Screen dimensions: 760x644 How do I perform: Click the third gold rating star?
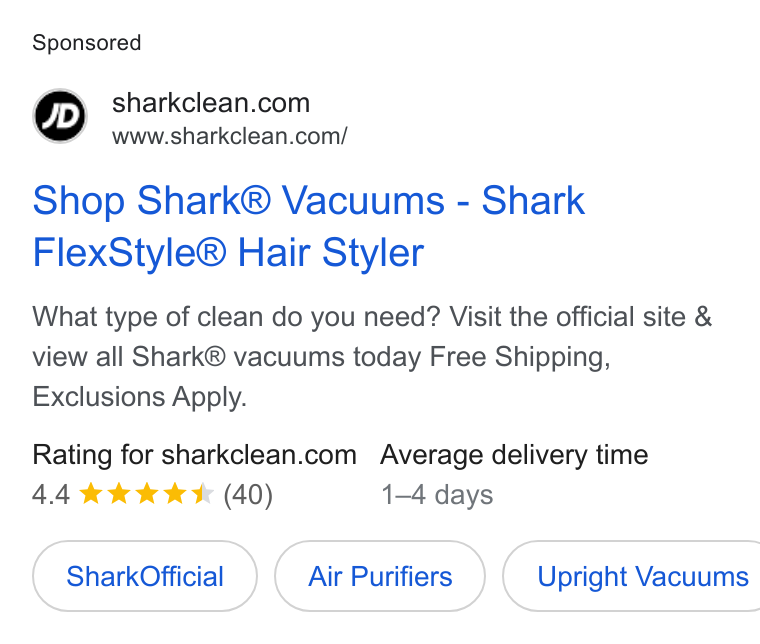(x=147, y=494)
